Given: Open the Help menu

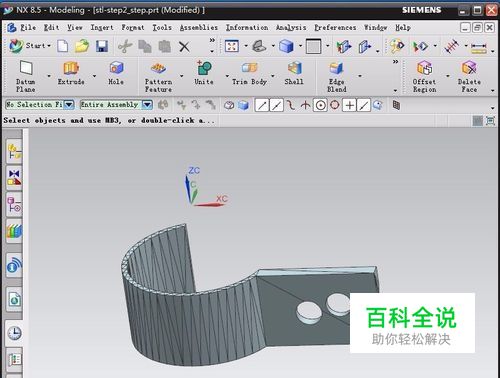Looking at the screenshot, I should 403,27.
